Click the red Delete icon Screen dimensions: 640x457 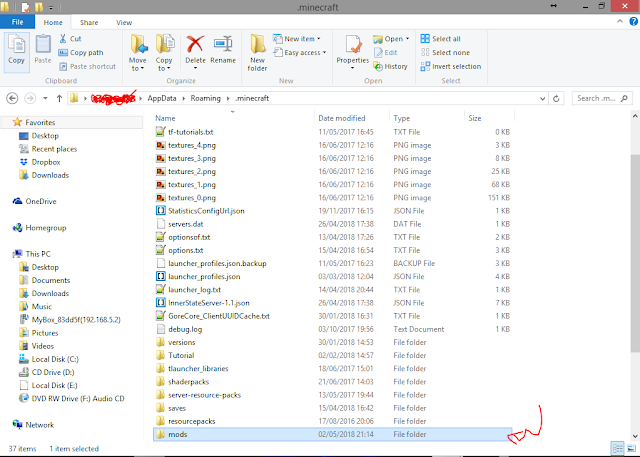[x=195, y=44]
